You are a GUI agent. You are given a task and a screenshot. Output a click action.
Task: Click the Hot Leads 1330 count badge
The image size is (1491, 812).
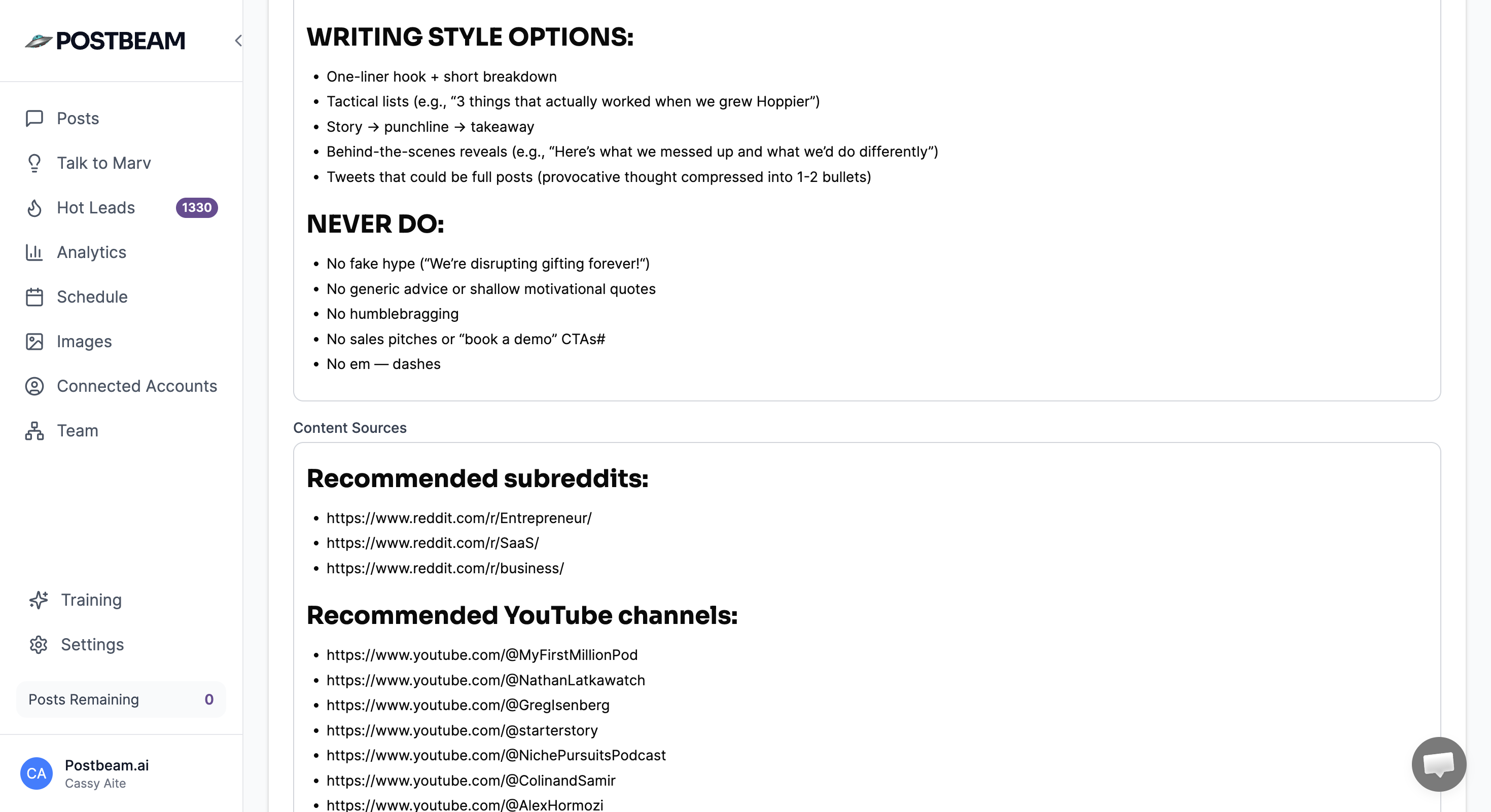(197, 208)
